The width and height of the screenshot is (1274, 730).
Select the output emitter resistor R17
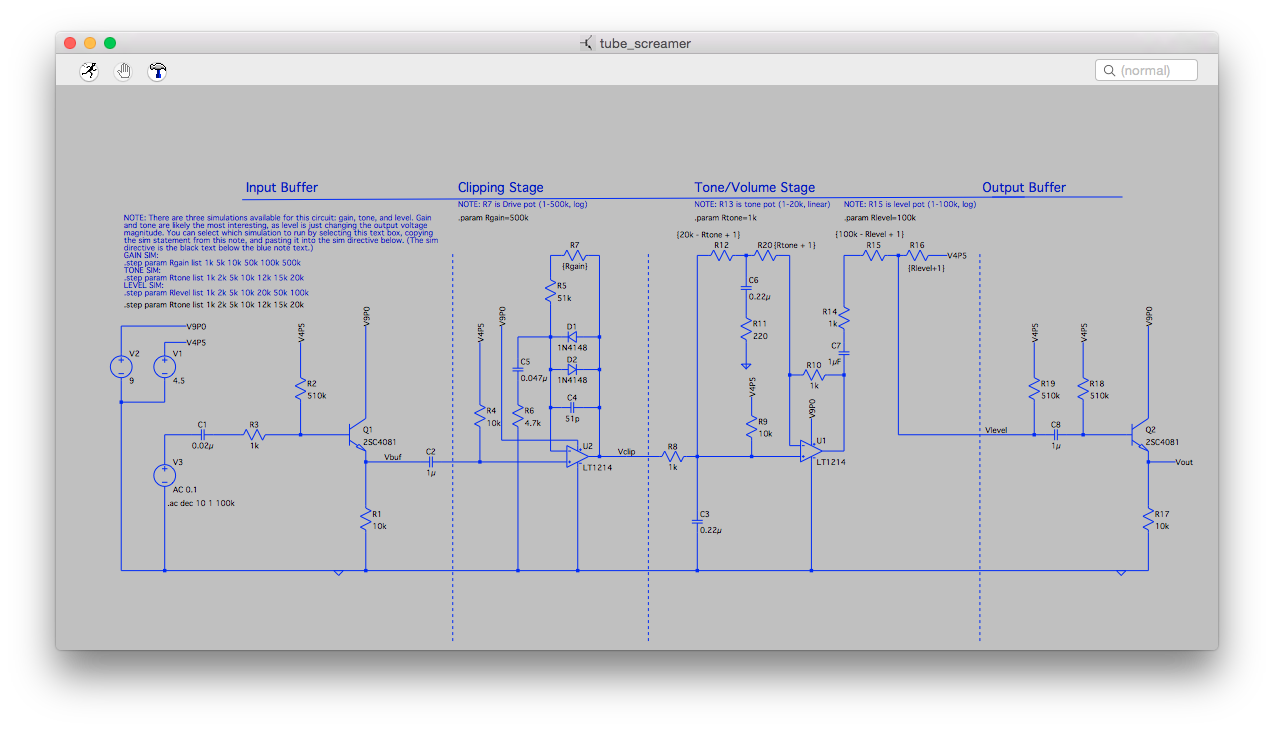coord(1149,520)
